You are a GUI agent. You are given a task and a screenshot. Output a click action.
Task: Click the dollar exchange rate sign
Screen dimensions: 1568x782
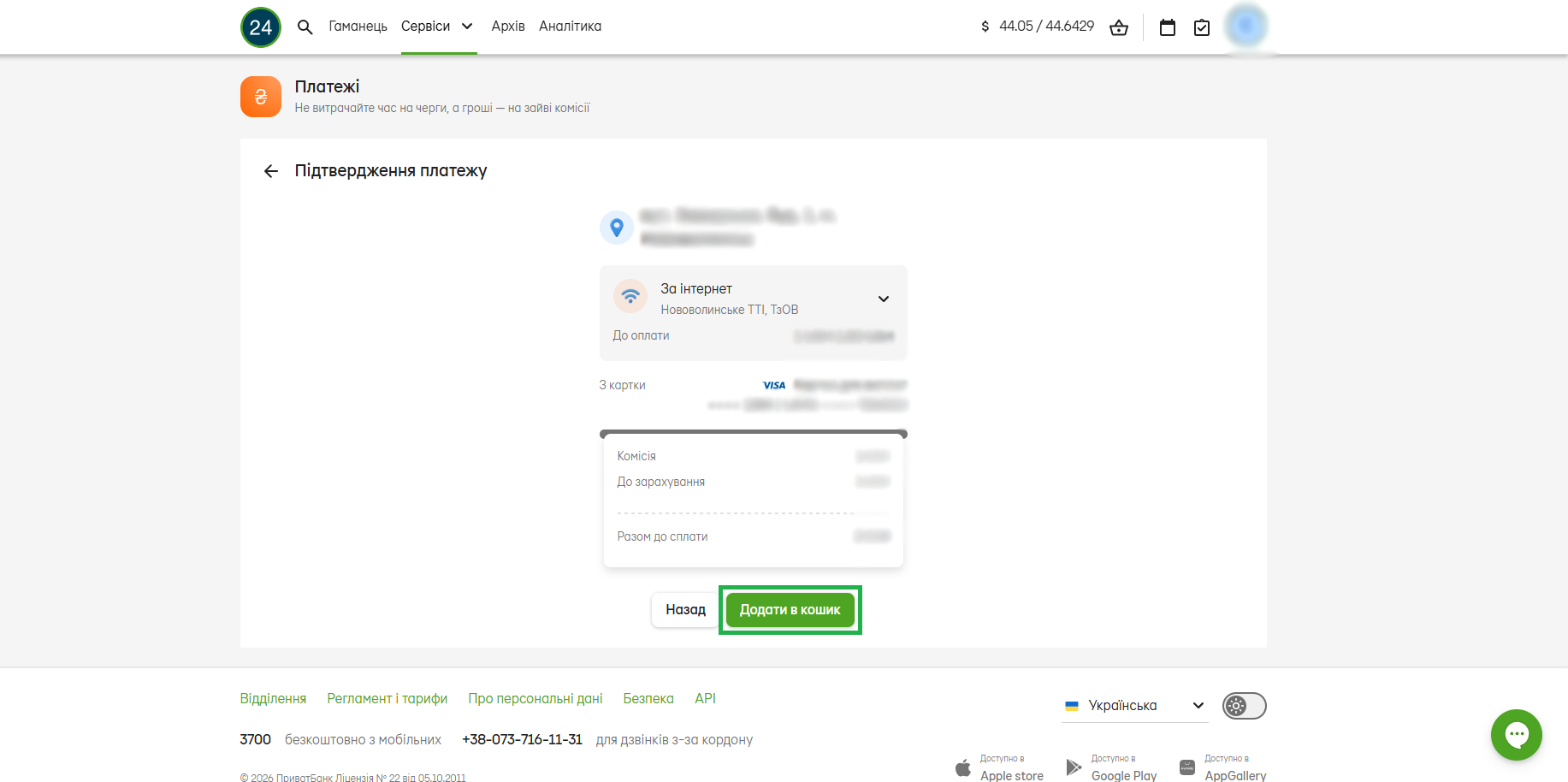pos(985,27)
